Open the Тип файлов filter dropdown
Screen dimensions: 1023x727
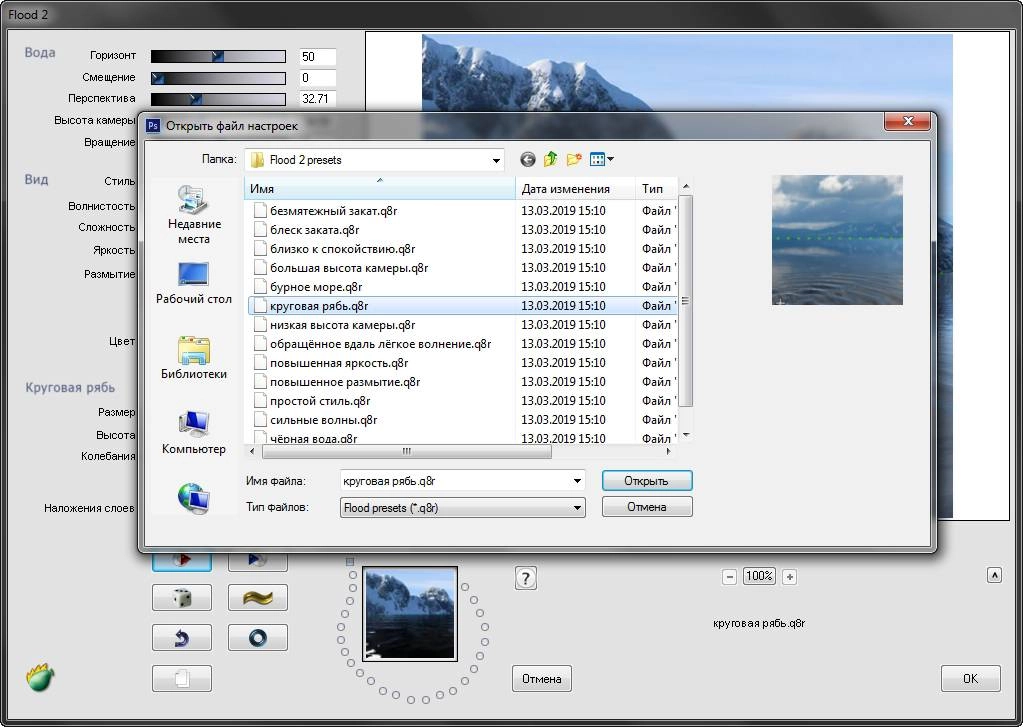pyautogui.click(x=577, y=508)
